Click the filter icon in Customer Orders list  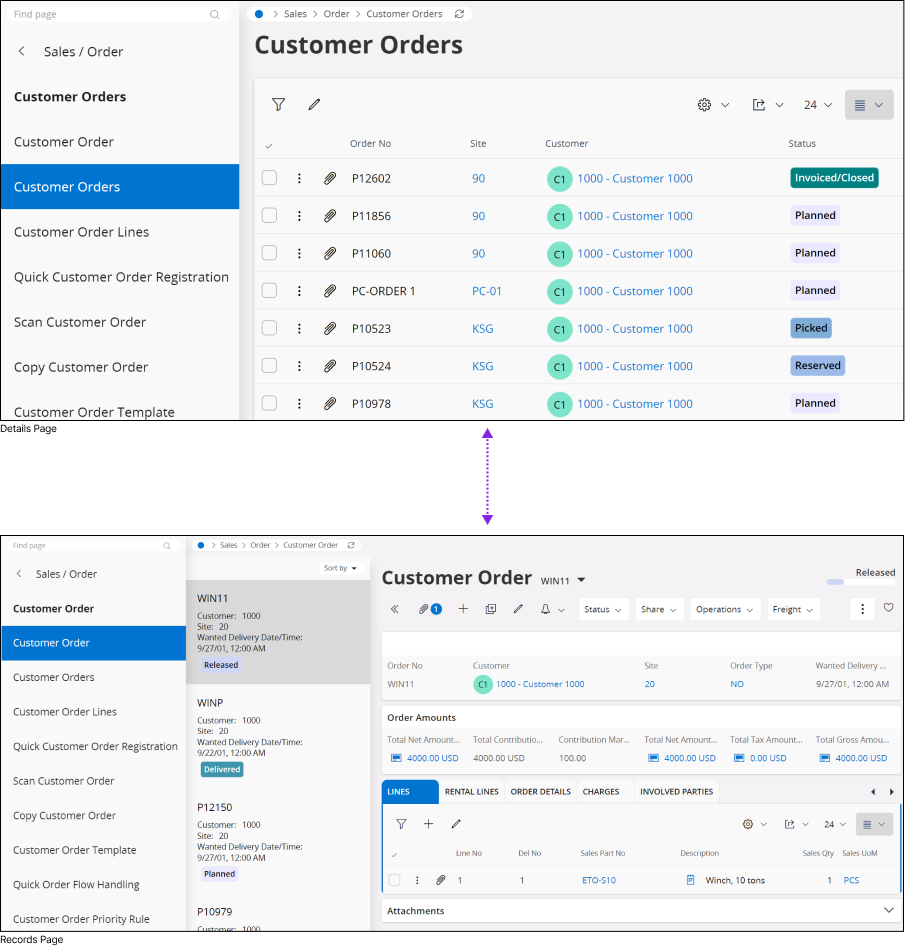[279, 104]
